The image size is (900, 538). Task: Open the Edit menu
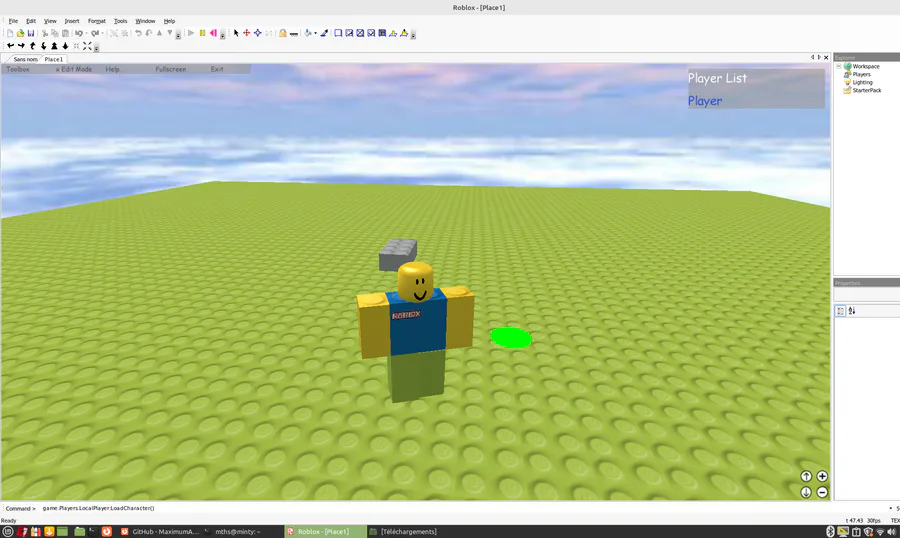31,21
